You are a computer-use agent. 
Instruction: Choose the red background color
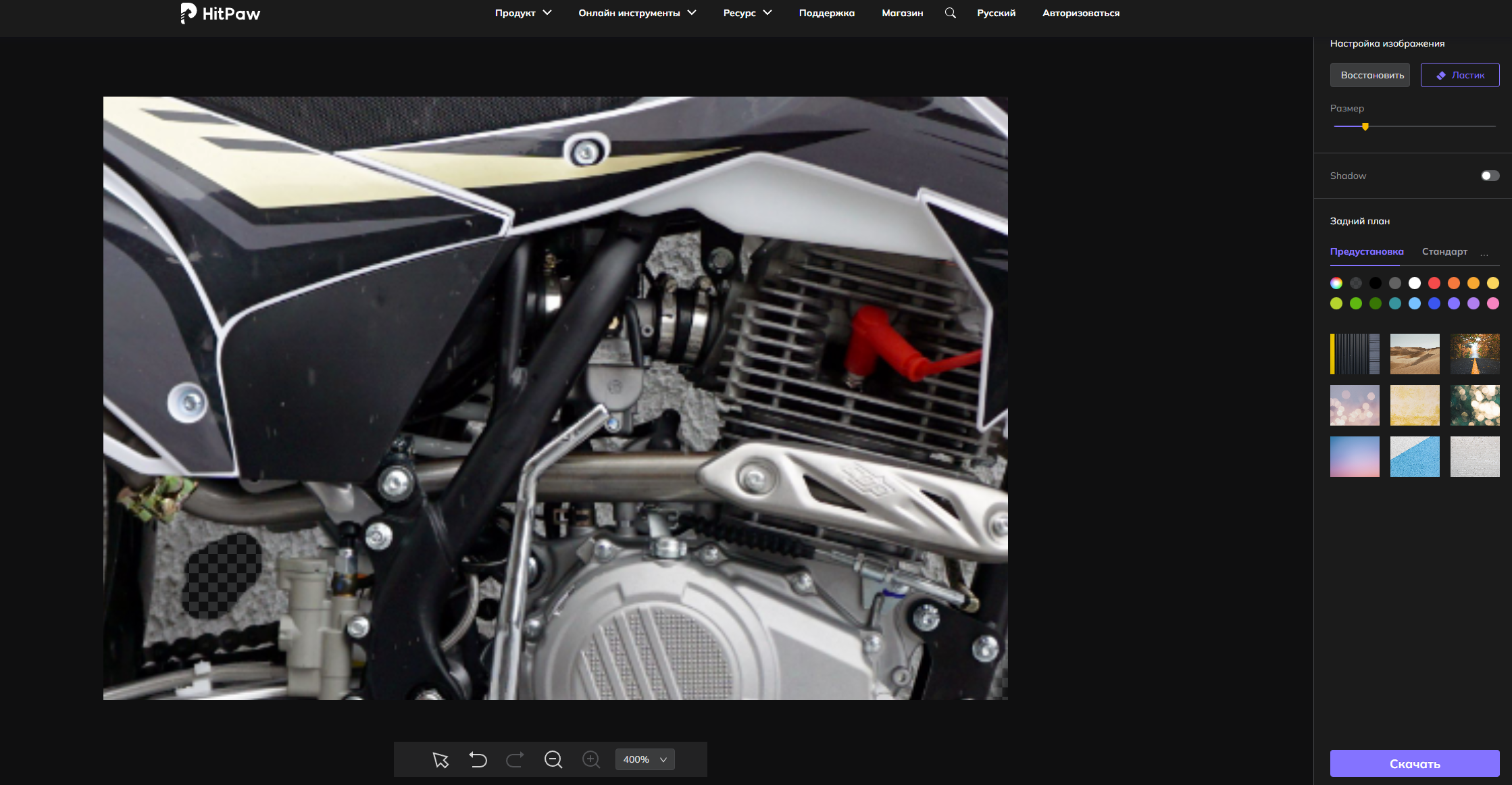[x=1434, y=283]
